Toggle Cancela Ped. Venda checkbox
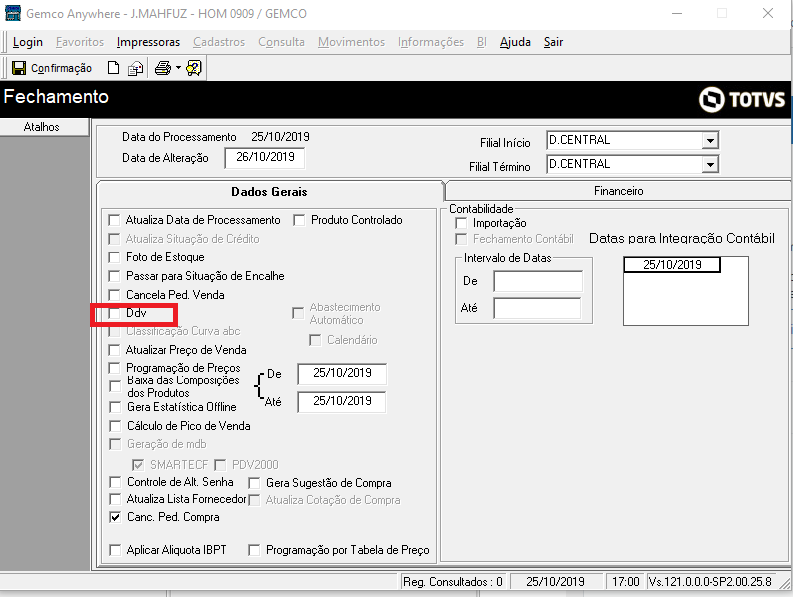793x597 pixels. tap(114, 294)
